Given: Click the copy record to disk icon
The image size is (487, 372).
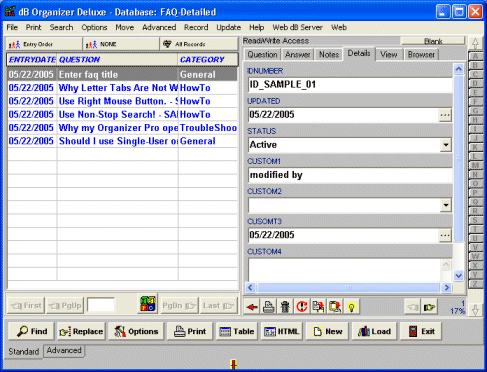Looking at the screenshot, I should [x=318, y=306].
